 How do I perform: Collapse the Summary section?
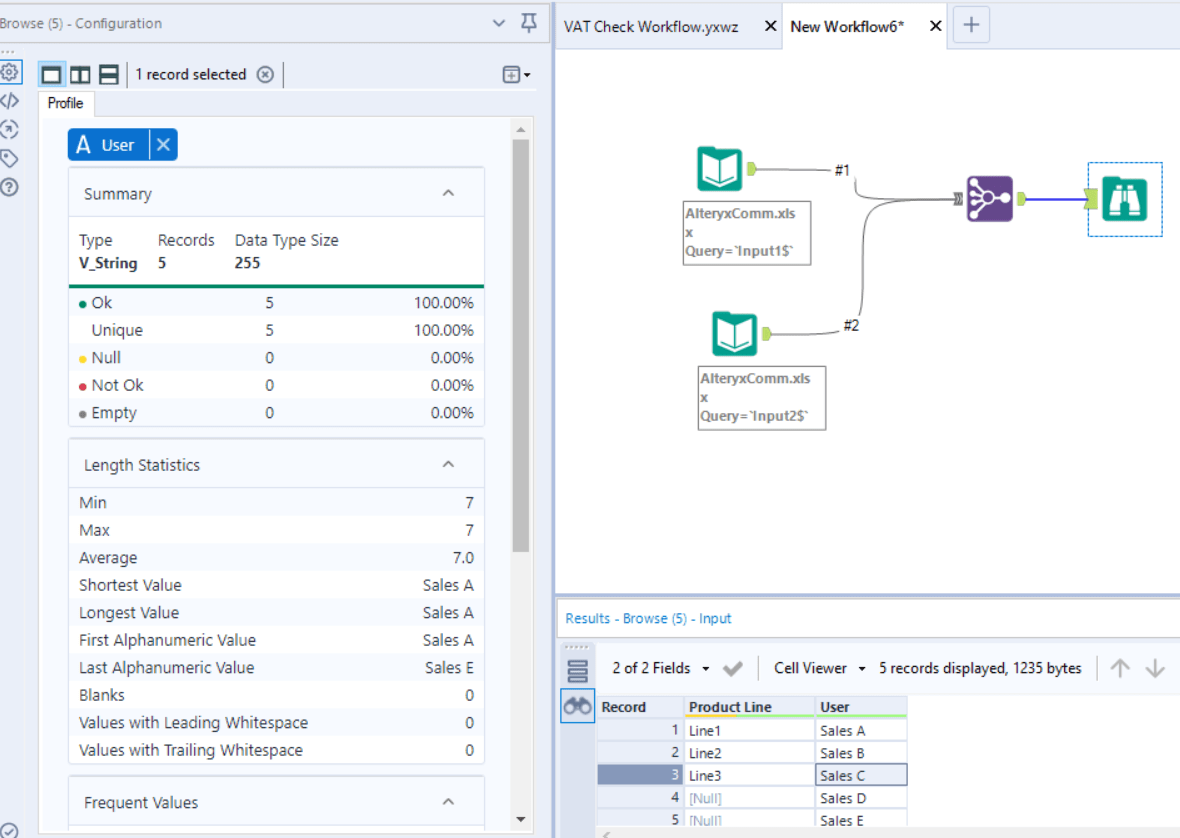pyautogui.click(x=449, y=193)
